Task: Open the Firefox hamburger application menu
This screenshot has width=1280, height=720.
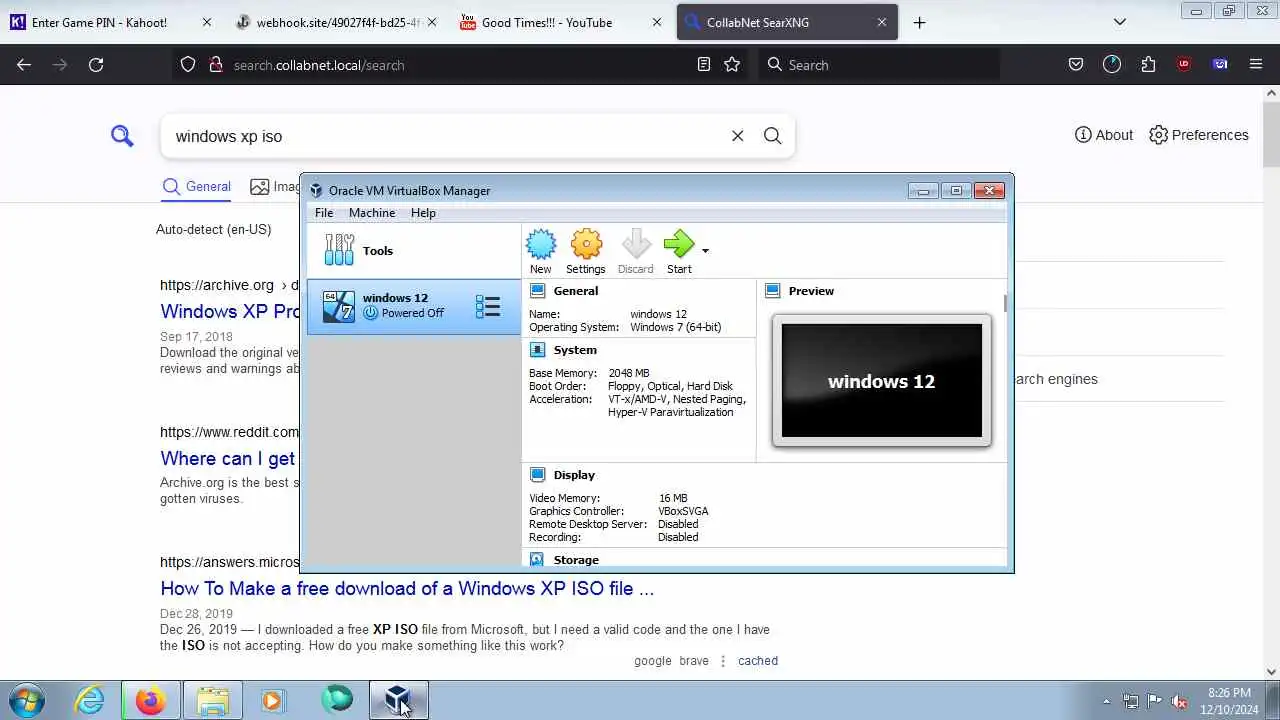Action: (1256, 64)
